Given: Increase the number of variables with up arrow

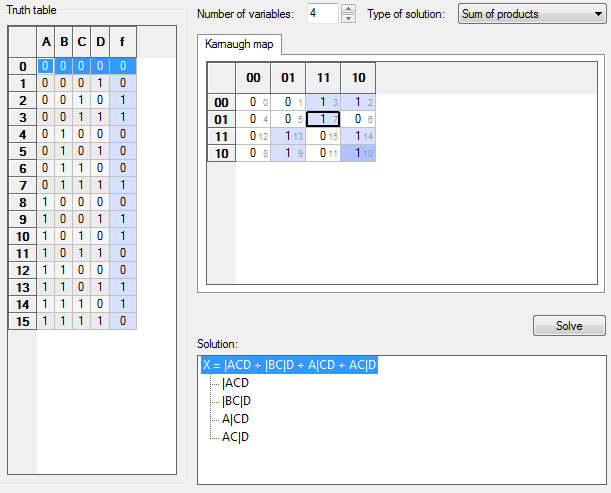Looking at the screenshot, I should tap(348, 9).
